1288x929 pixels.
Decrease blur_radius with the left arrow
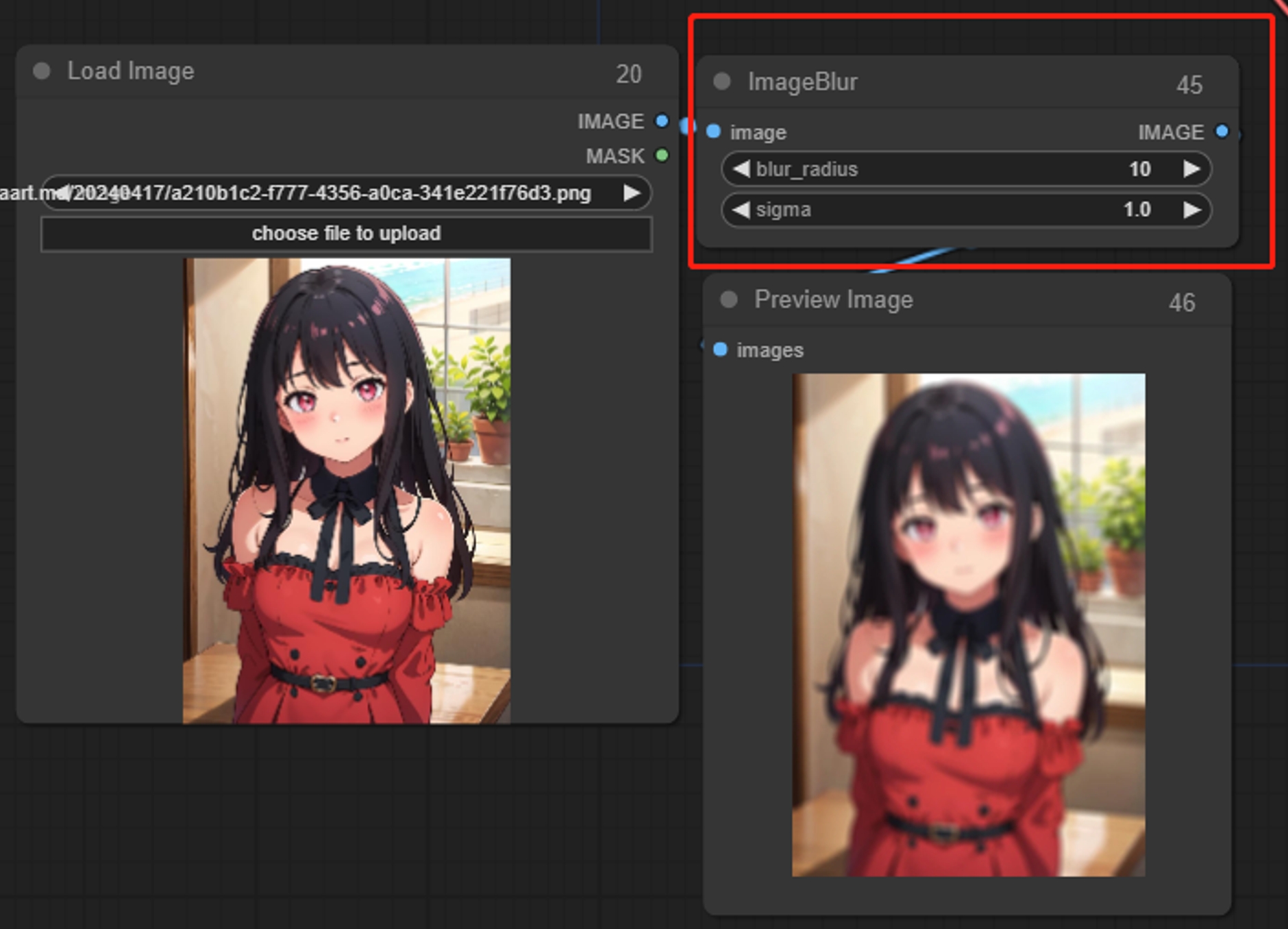coord(742,169)
